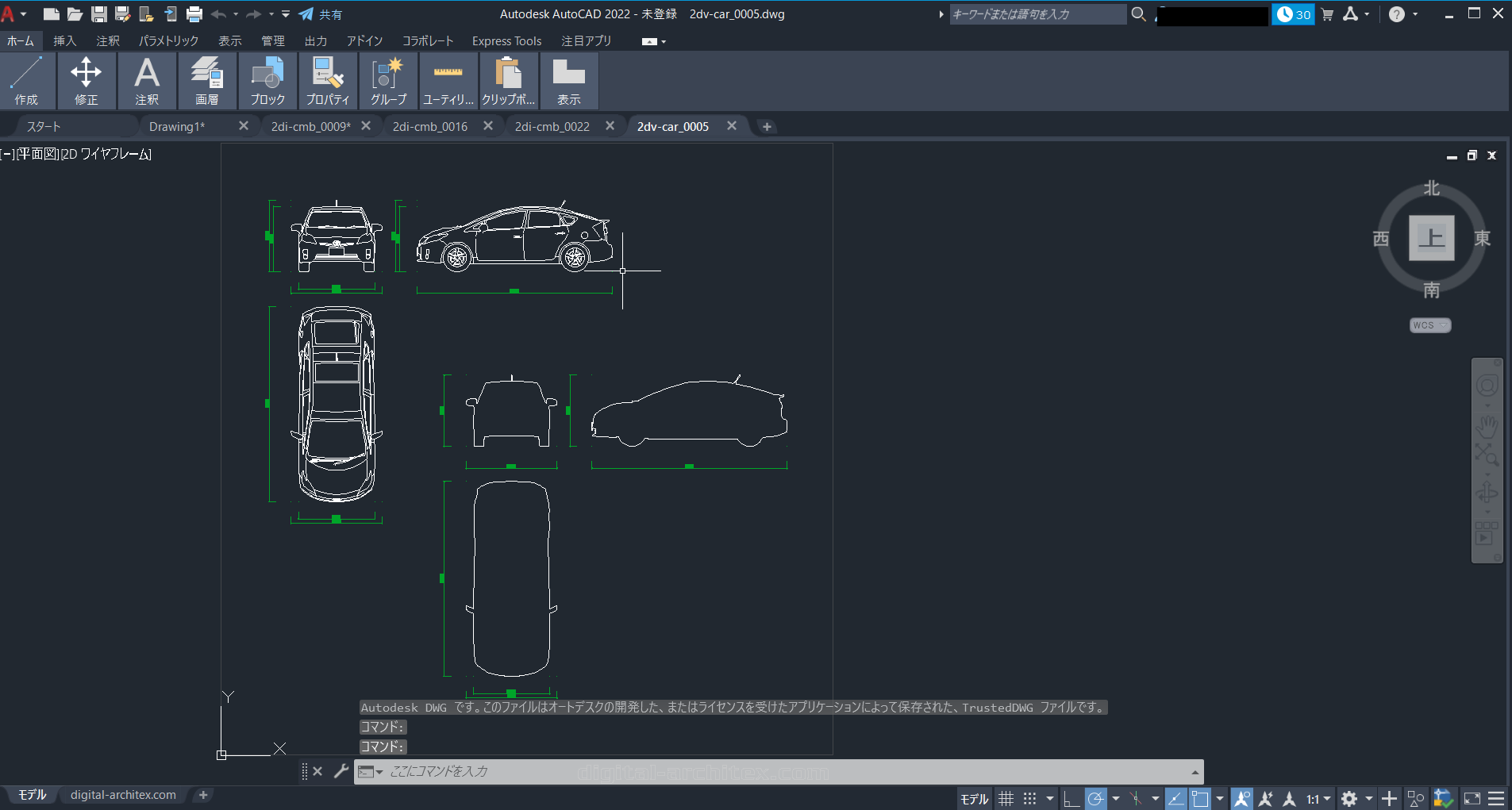The width and height of the screenshot is (1512, 810).
Task: Open workspace switching gear icon
Action: pyautogui.click(x=1348, y=799)
